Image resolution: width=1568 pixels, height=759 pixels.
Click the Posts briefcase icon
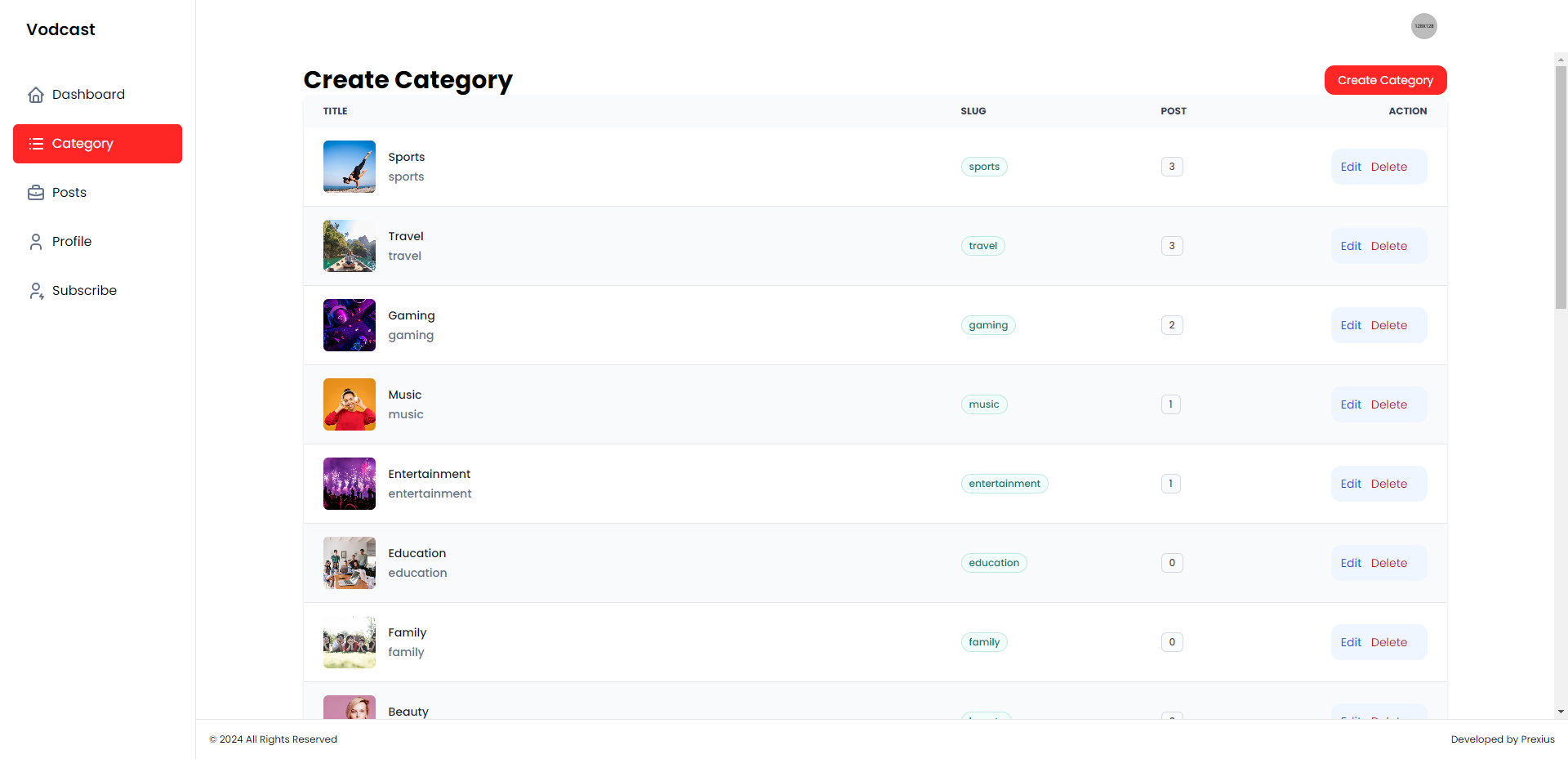coord(36,193)
